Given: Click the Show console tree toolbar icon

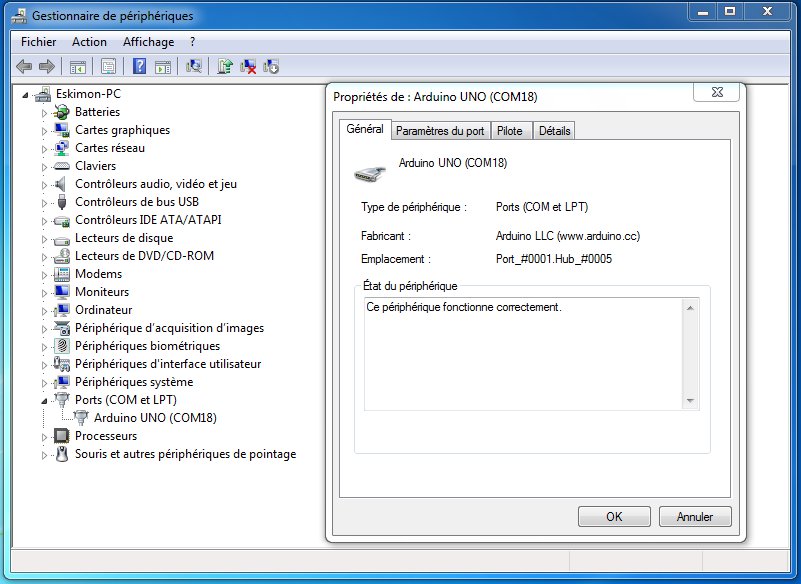Looking at the screenshot, I should point(78,66).
